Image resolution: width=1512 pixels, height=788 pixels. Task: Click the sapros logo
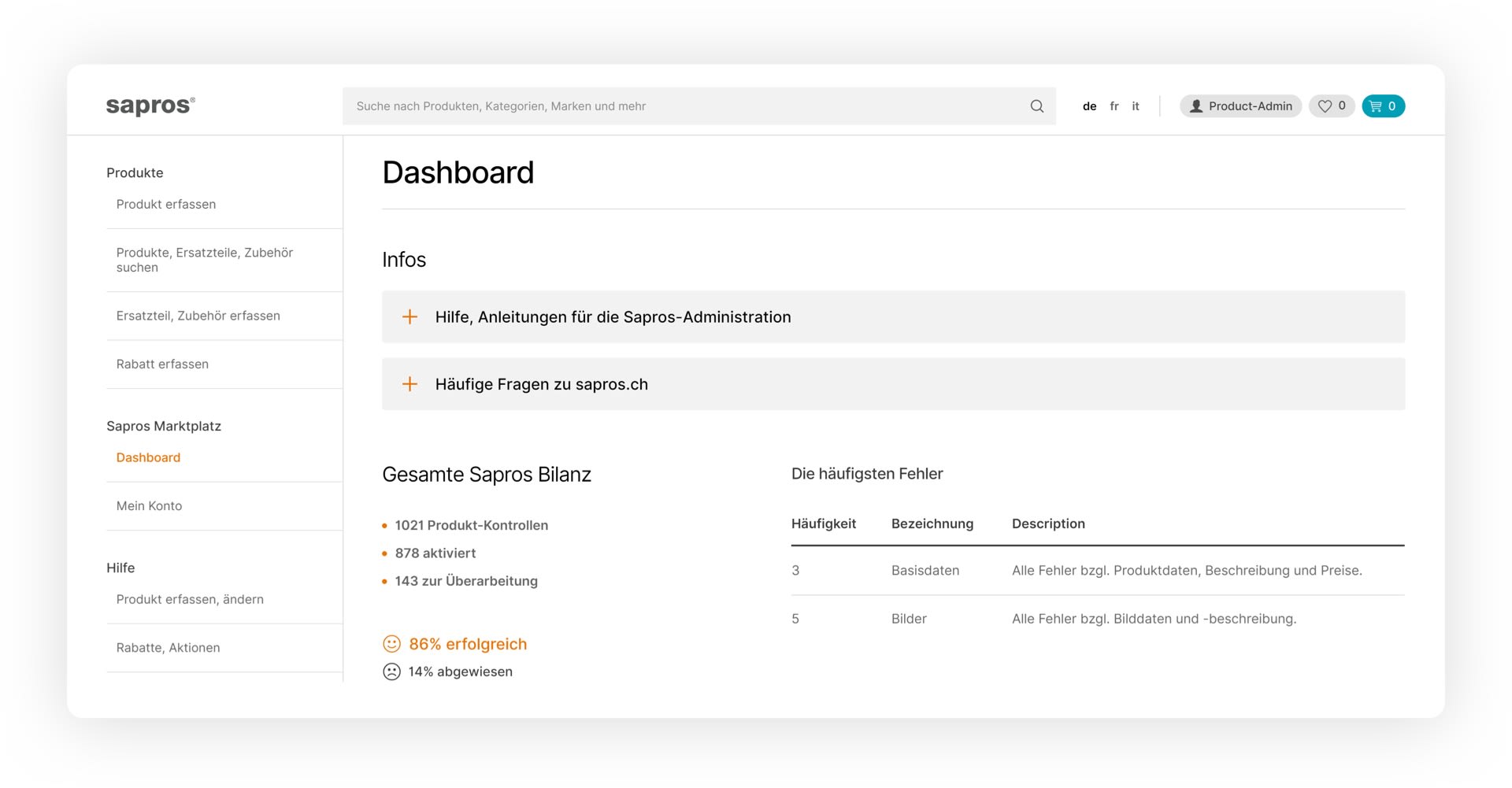pyautogui.click(x=150, y=105)
